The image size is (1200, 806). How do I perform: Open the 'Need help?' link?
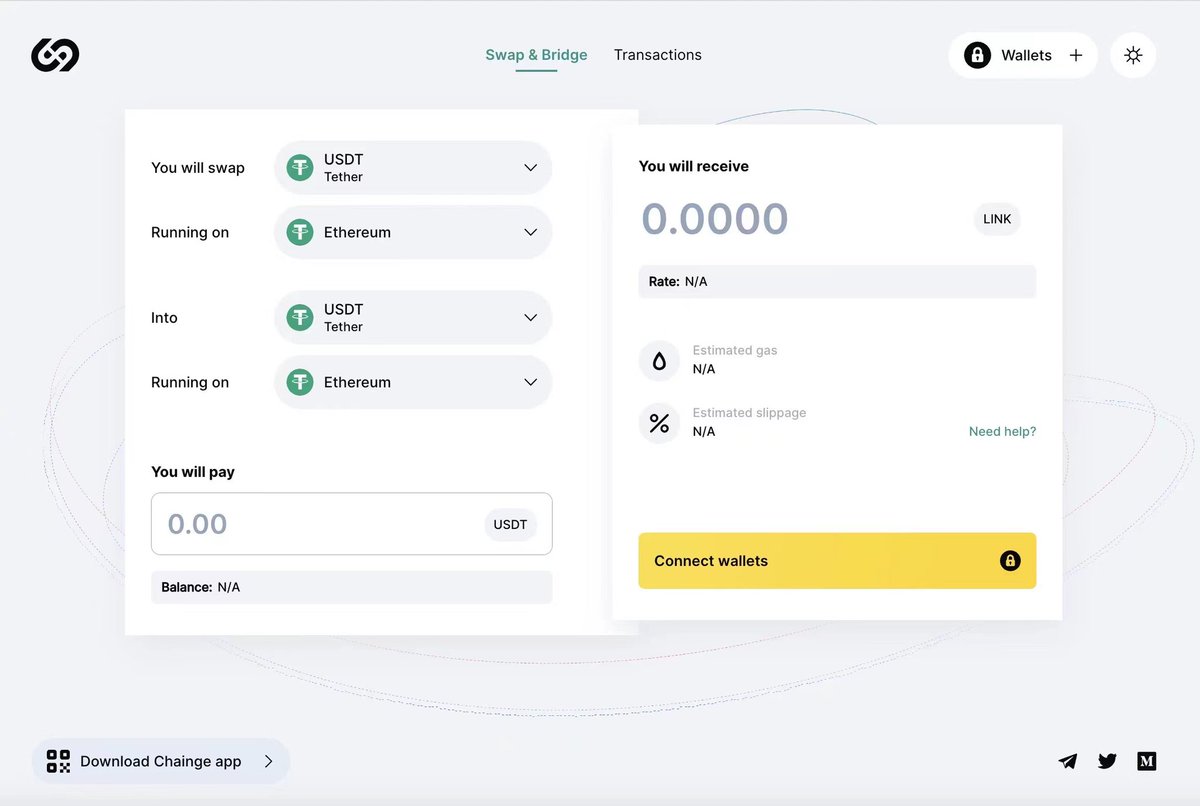tap(1002, 431)
